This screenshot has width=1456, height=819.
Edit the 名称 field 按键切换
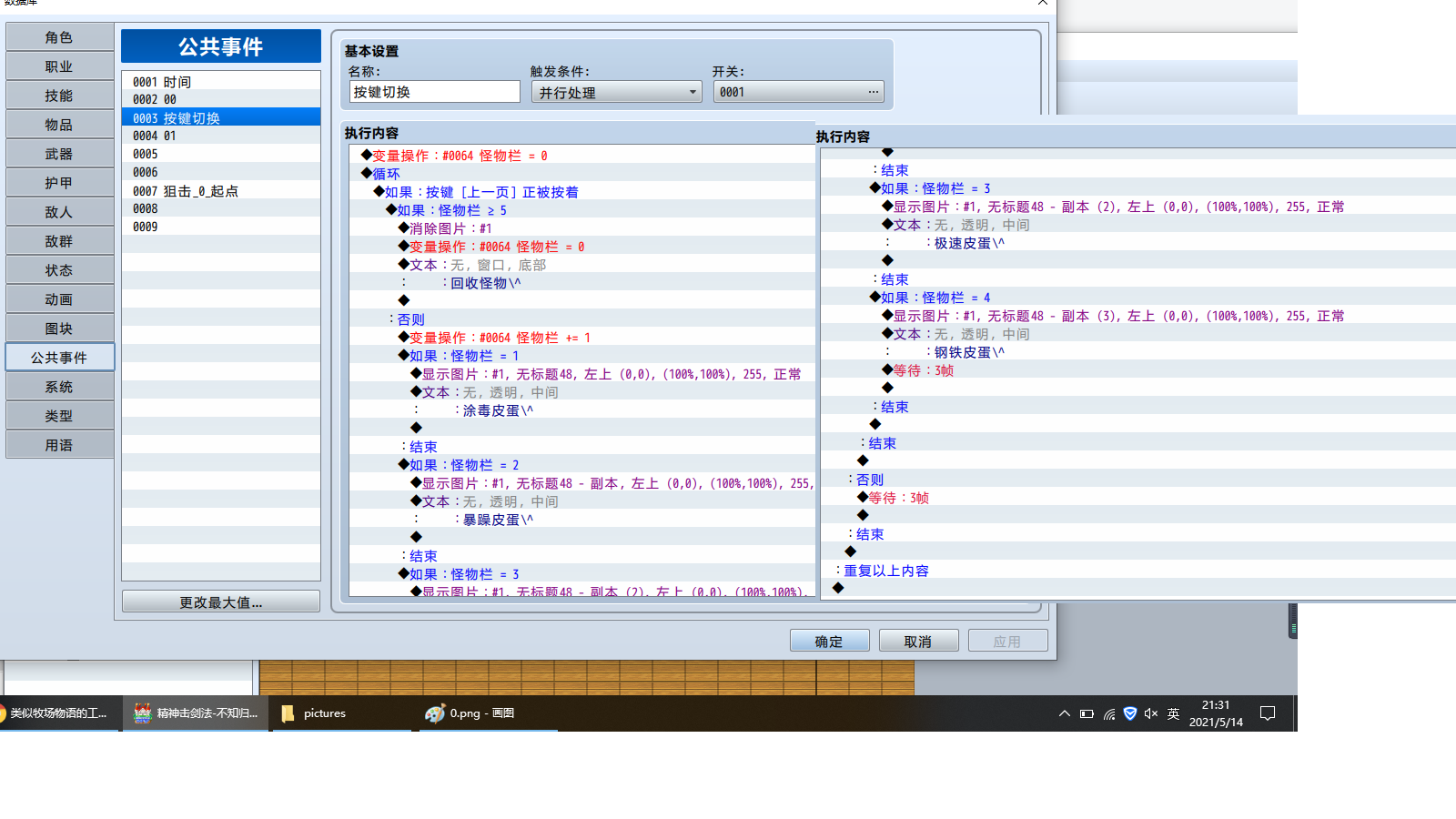tap(435, 92)
